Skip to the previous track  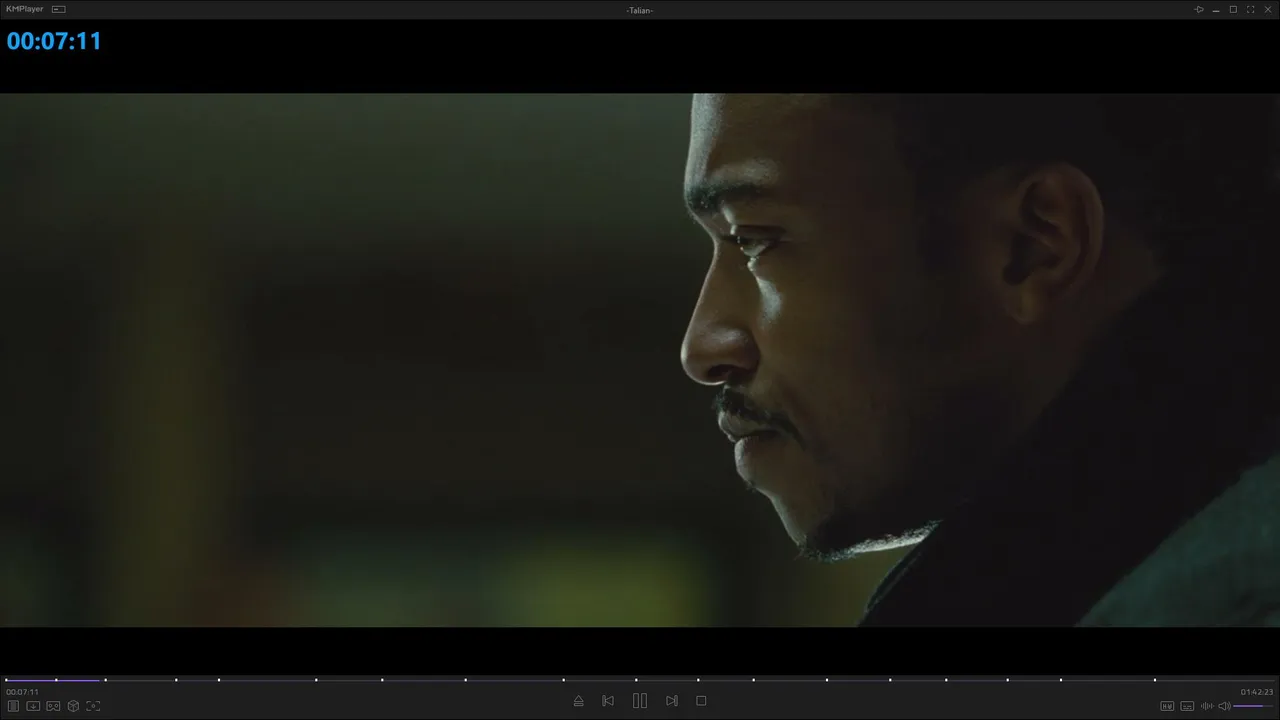click(x=608, y=701)
